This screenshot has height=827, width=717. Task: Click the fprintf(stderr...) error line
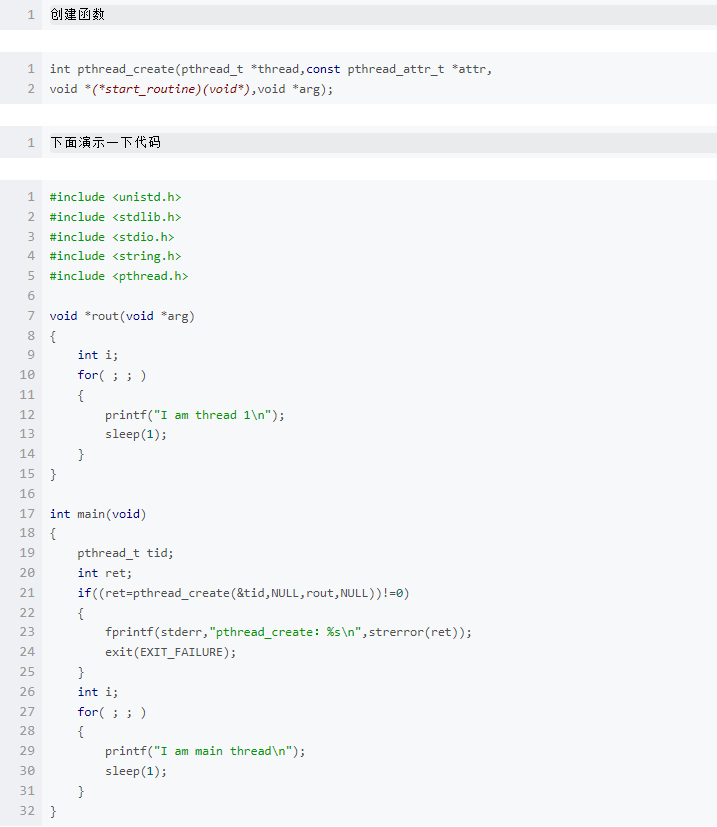[288, 632]
